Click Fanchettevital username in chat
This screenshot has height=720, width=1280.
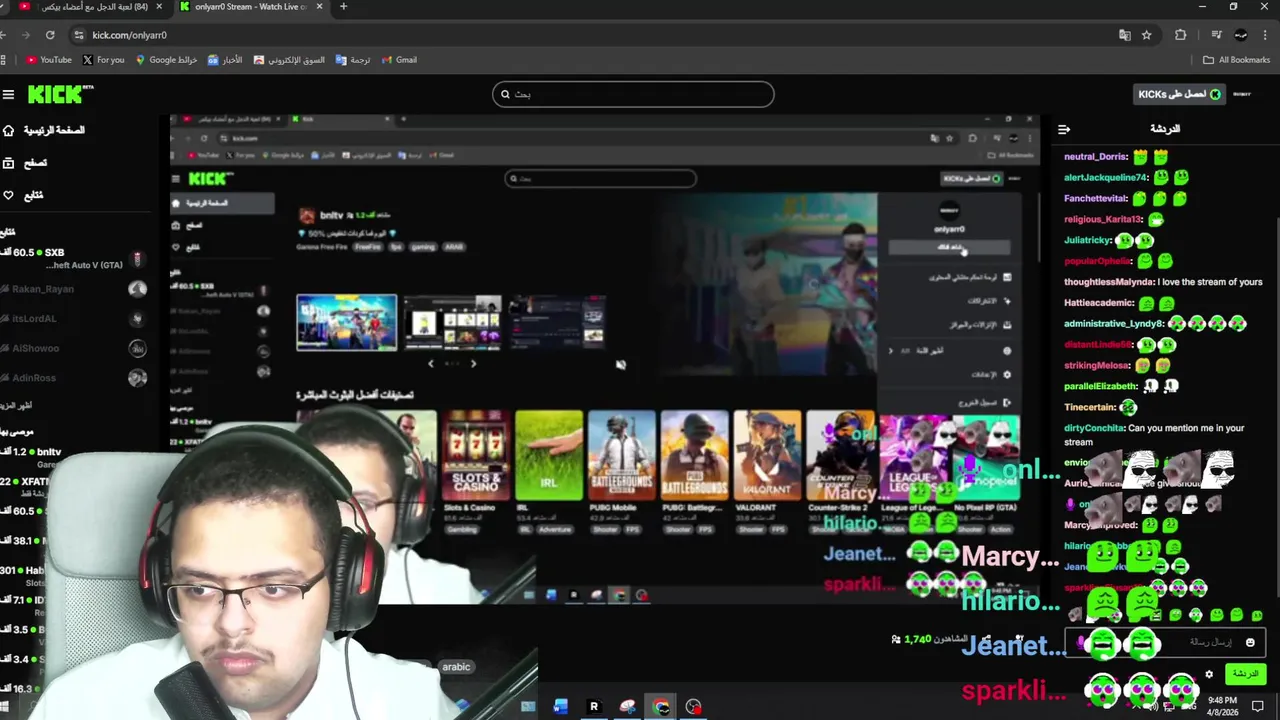point(1095,199)
